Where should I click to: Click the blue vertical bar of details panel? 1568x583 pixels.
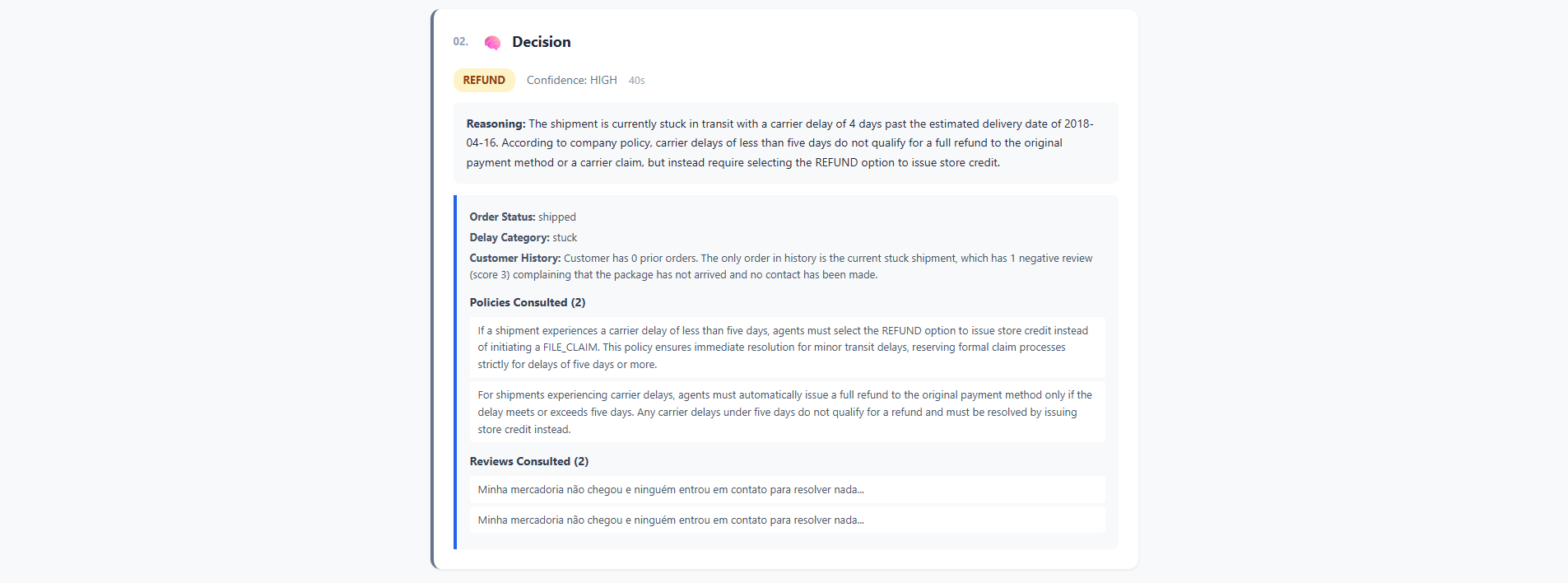click(455, 372)
